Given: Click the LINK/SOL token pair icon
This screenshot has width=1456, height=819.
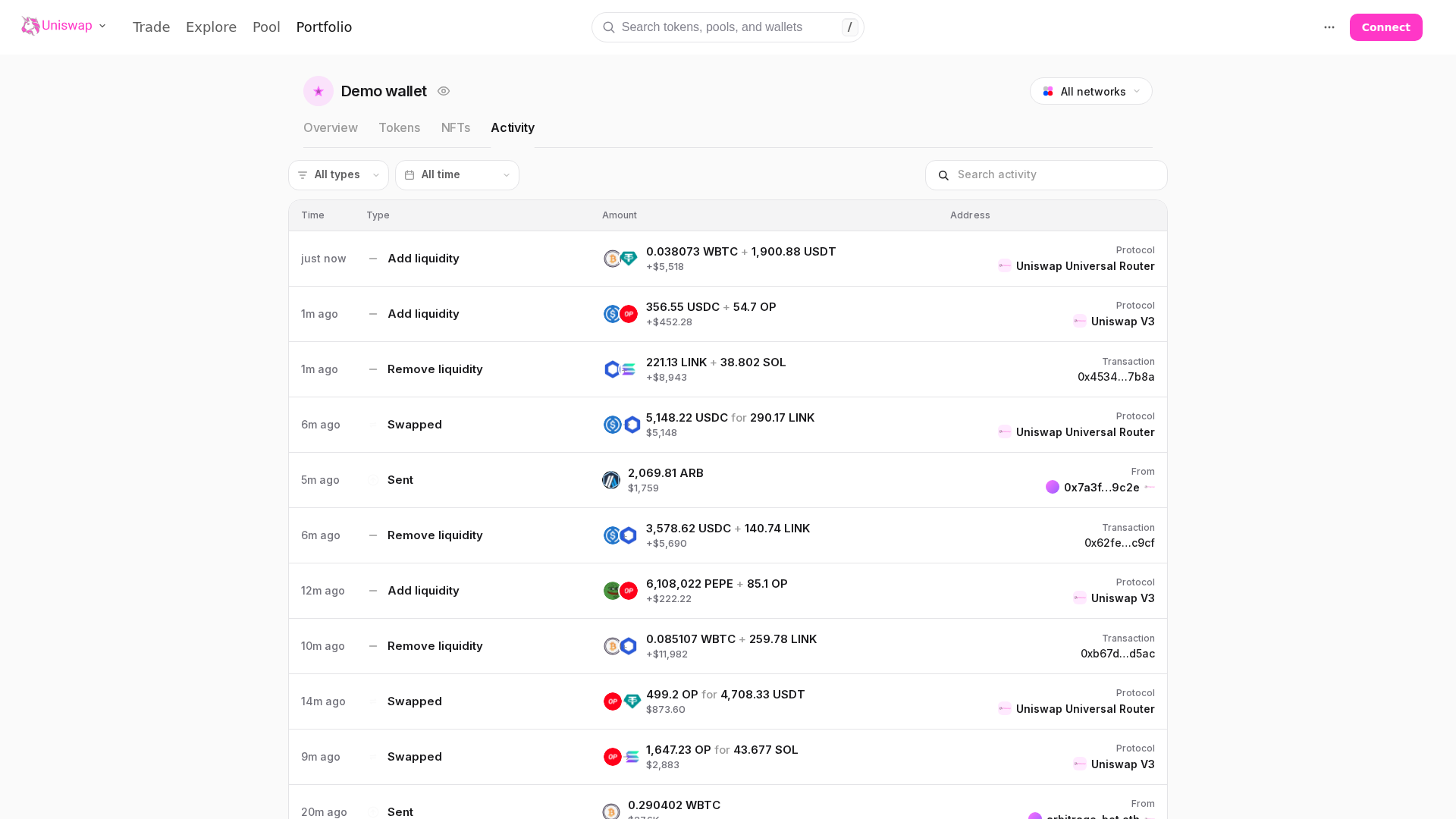Looking at the screenshot, I should click(620, 369).
